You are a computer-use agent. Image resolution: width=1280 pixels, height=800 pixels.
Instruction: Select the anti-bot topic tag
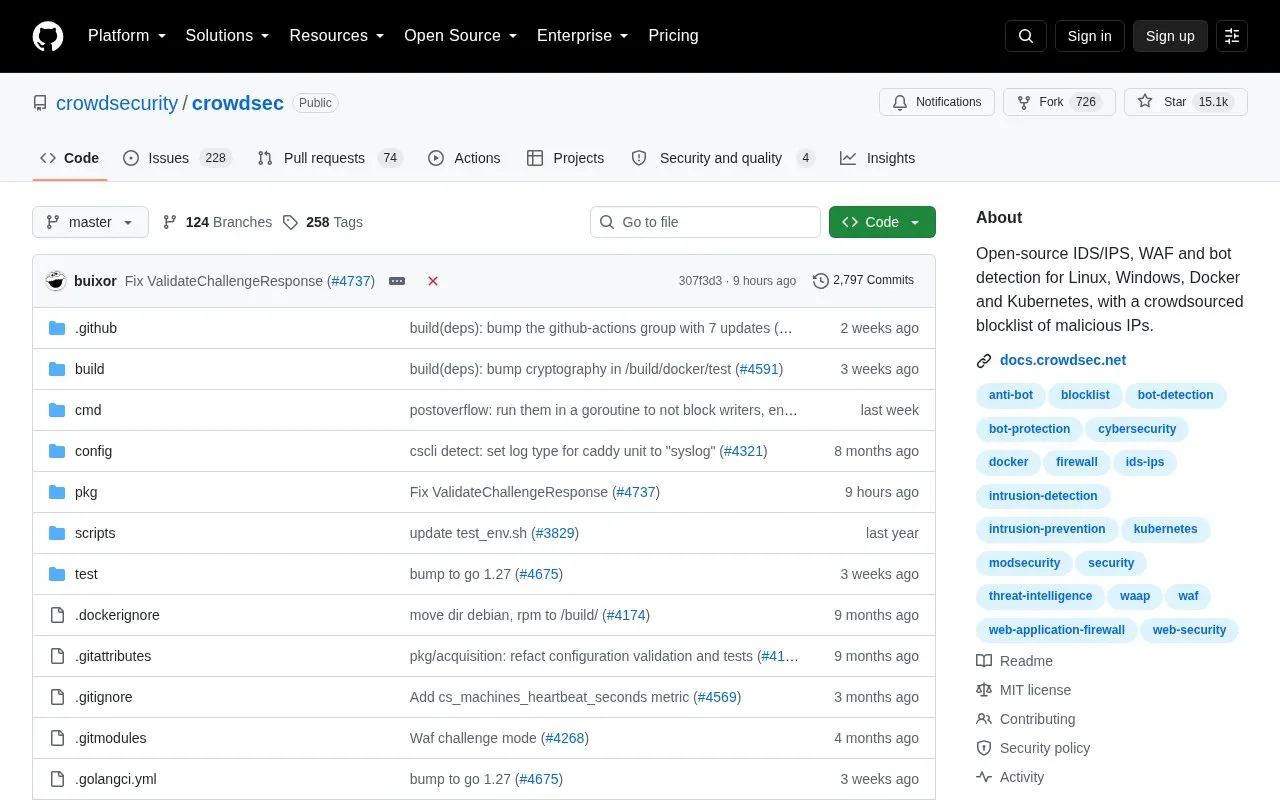(x=1011, y=395)
